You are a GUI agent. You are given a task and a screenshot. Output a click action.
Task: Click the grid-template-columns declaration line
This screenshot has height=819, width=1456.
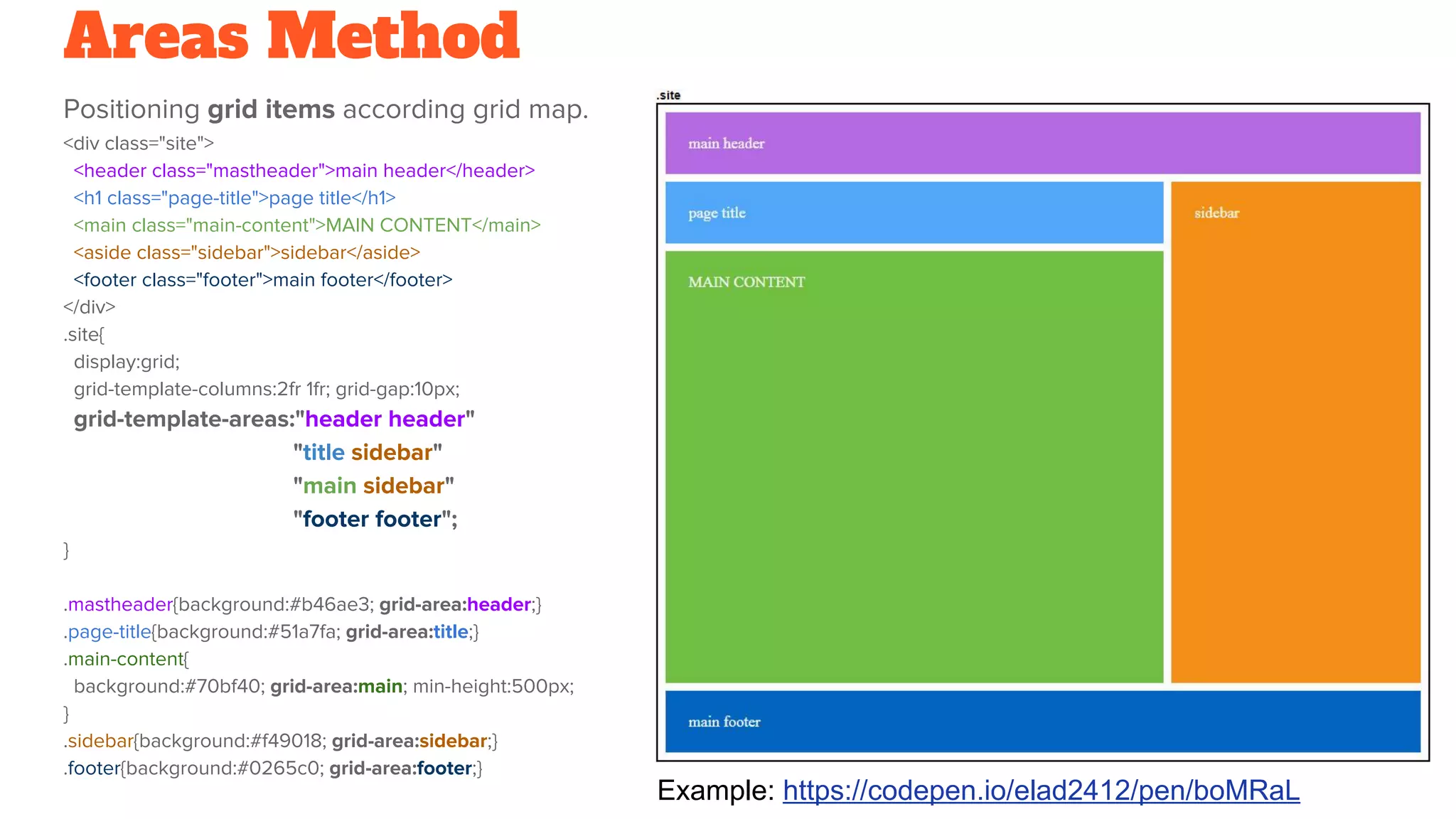(x=267, y=389)
